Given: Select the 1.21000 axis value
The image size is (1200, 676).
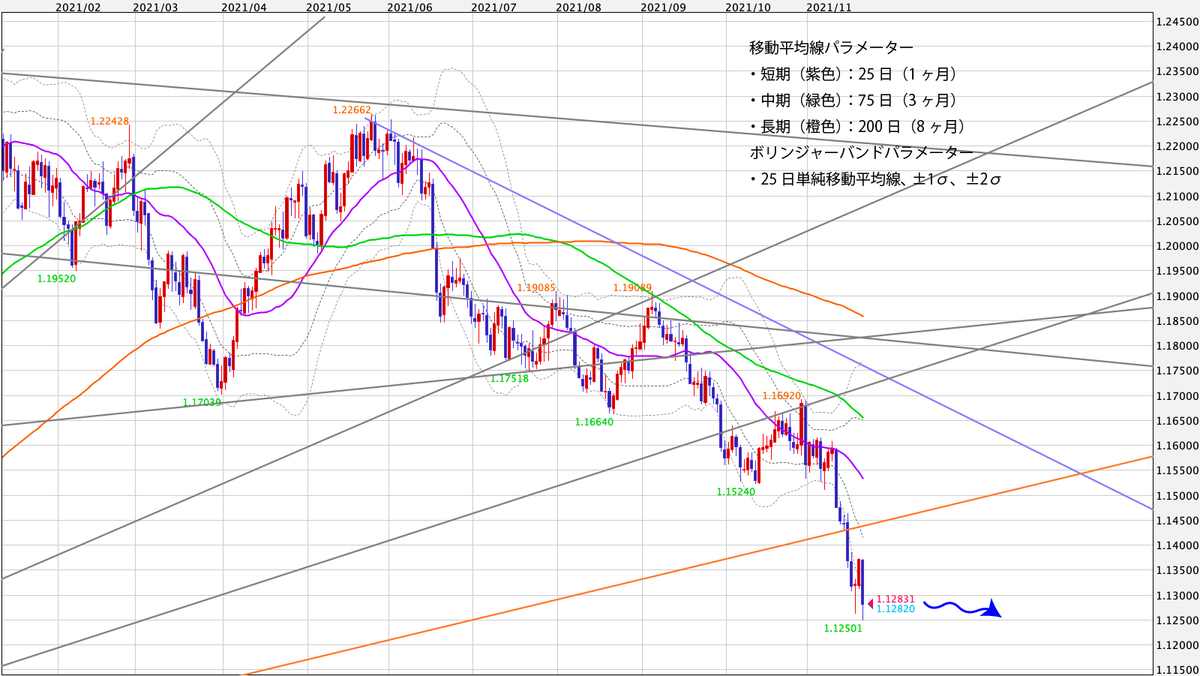Looking at the screenshot, I should [1176, 197].
